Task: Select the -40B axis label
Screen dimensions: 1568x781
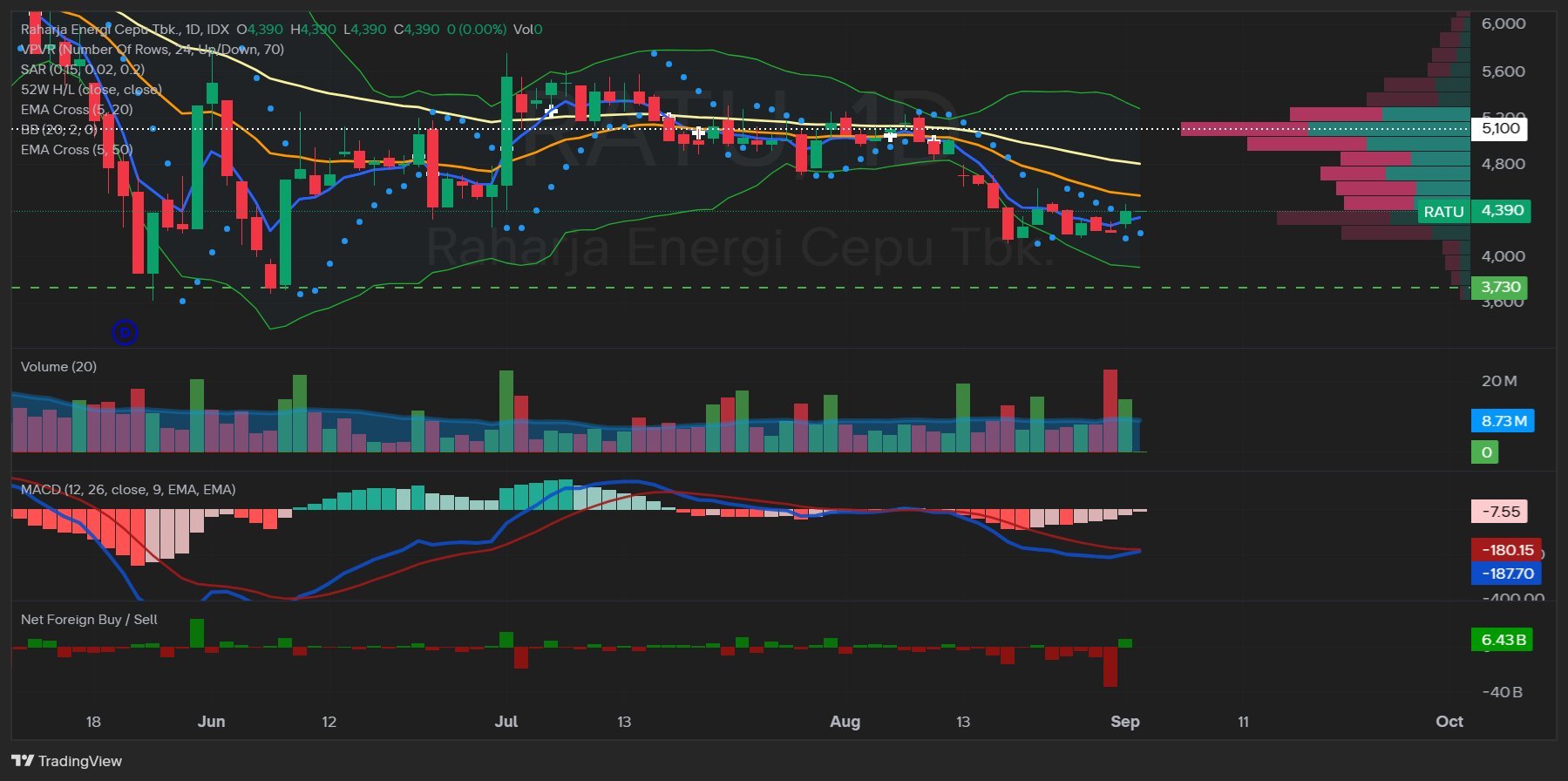Action: tap(1503, 692)
